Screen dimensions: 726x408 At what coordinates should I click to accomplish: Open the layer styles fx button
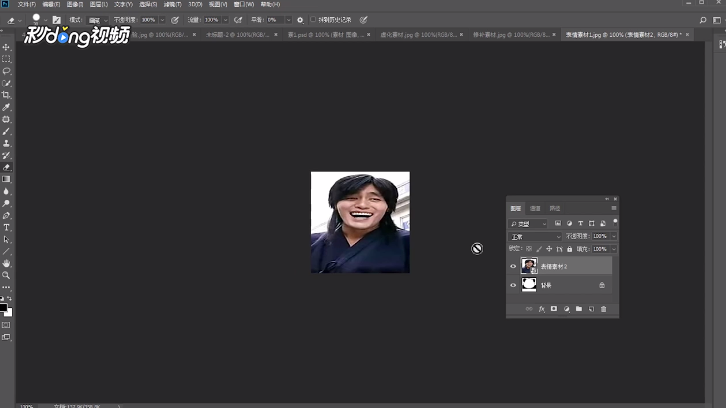pyautogui.click(x=541, y=309)
